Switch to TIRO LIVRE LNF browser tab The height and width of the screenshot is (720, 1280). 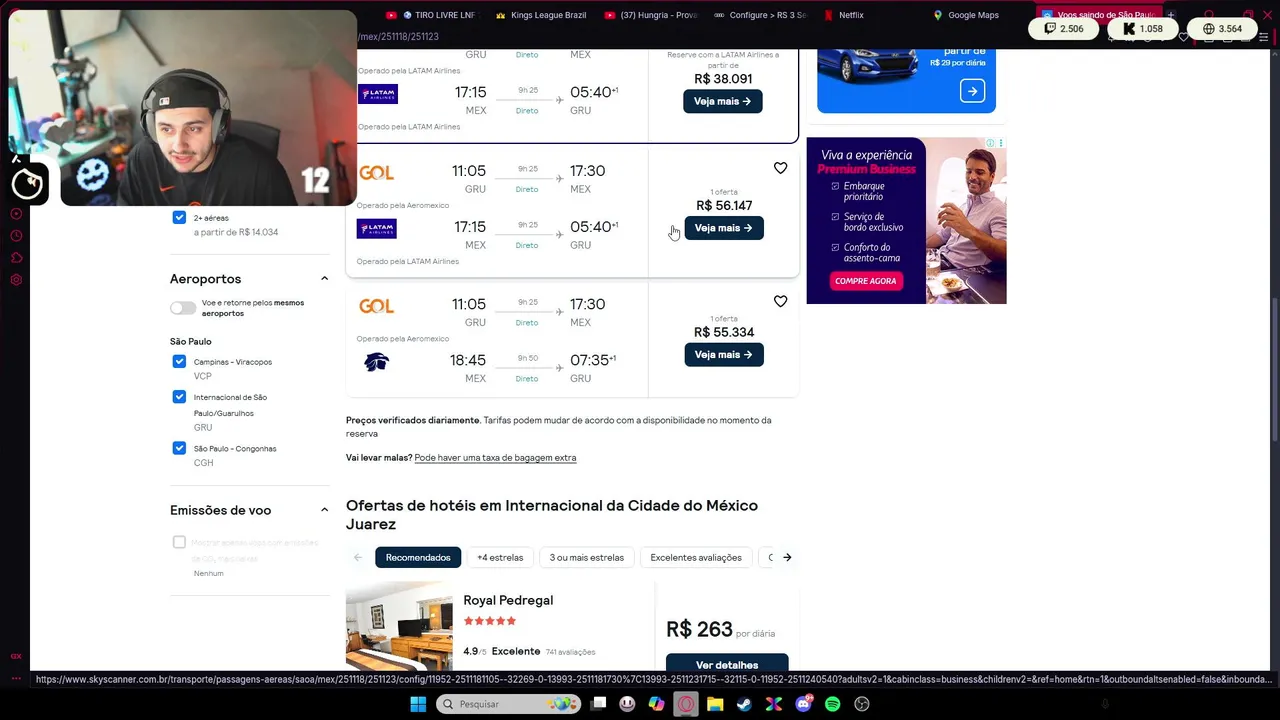[433, 15]
